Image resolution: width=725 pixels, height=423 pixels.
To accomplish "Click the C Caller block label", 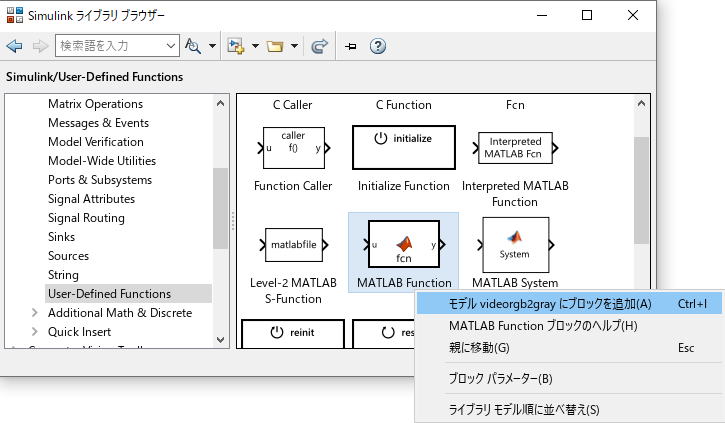I will [293, 105].
